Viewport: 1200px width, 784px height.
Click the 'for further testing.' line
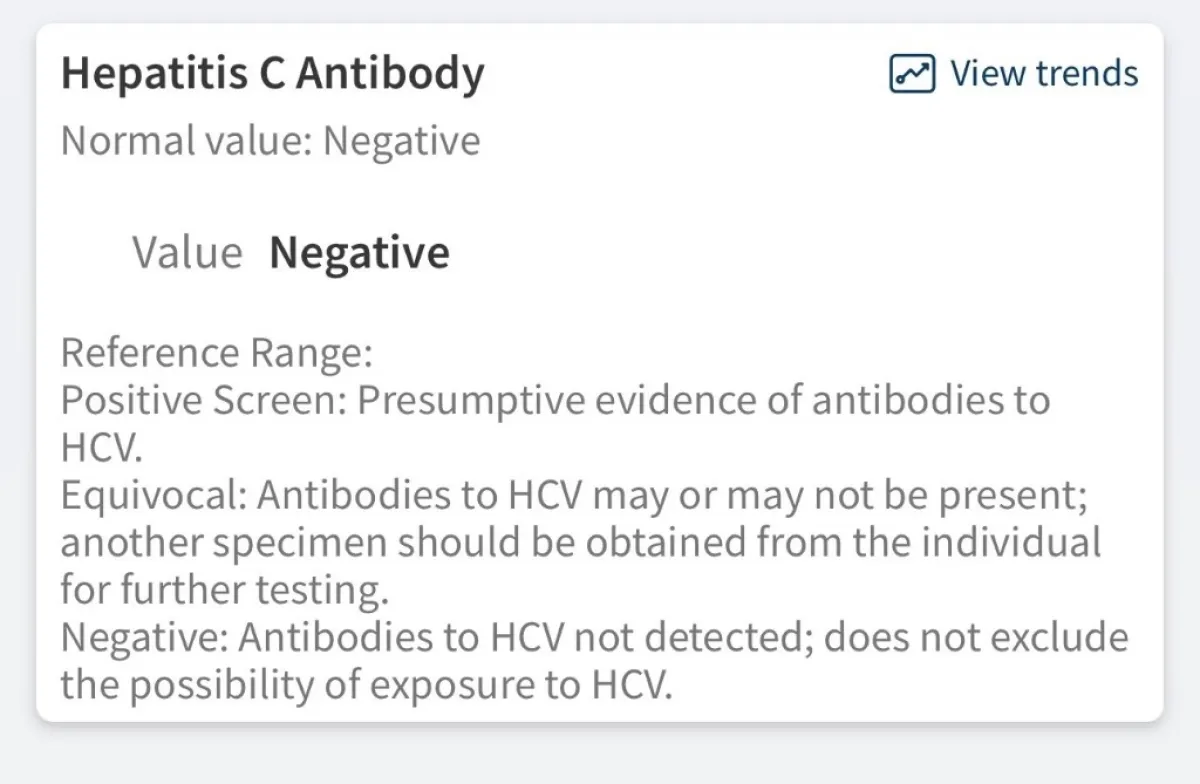tap(224, 591)
